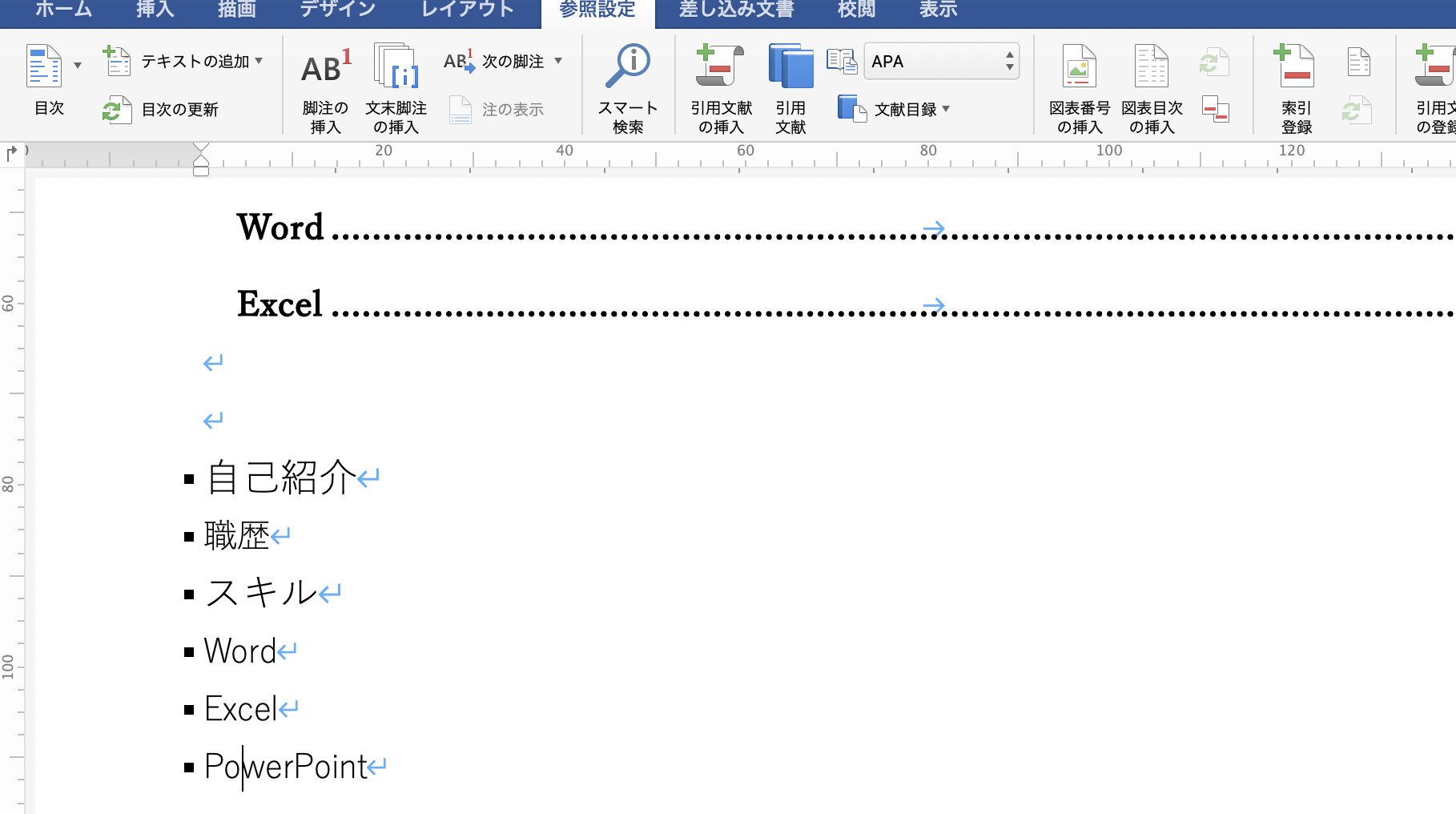Click the 目次の更新 refresh icon
1456x814 pixels.
[x=117, y=110]
